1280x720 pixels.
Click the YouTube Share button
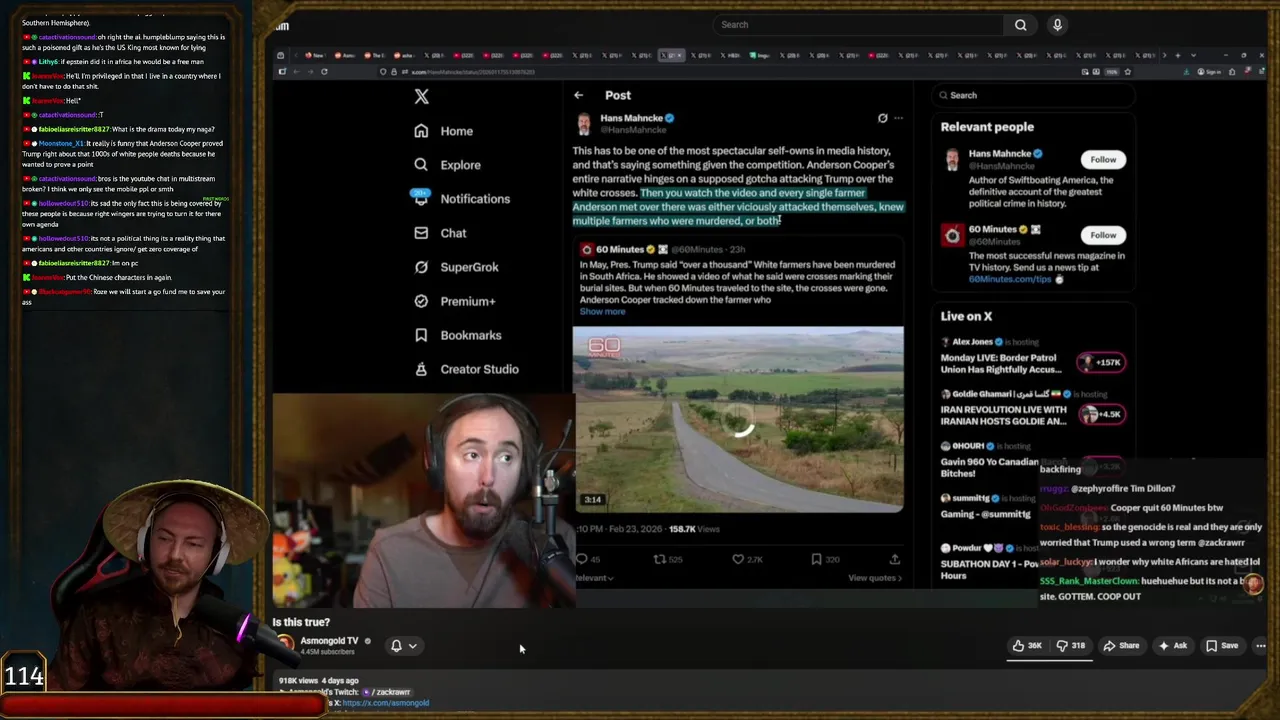[x=1121, y=646]
